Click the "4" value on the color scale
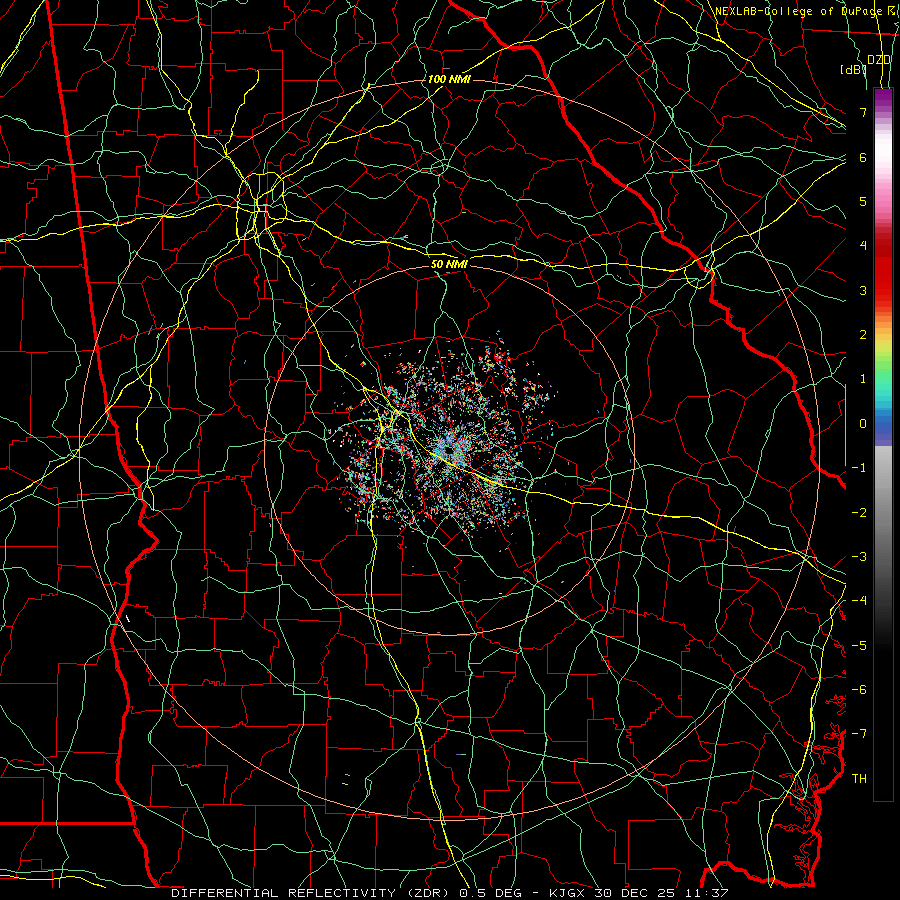This screenshot has height=900, width=900. 863,246
